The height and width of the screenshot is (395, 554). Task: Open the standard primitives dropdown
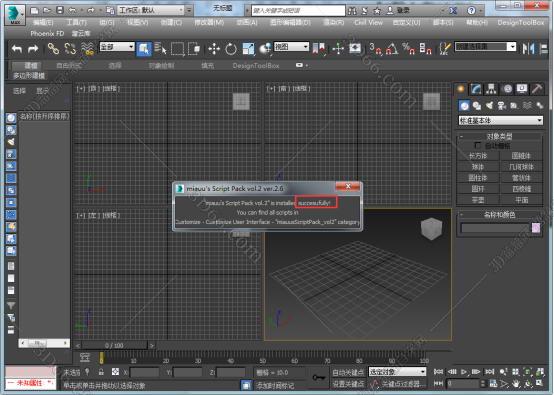501,120
